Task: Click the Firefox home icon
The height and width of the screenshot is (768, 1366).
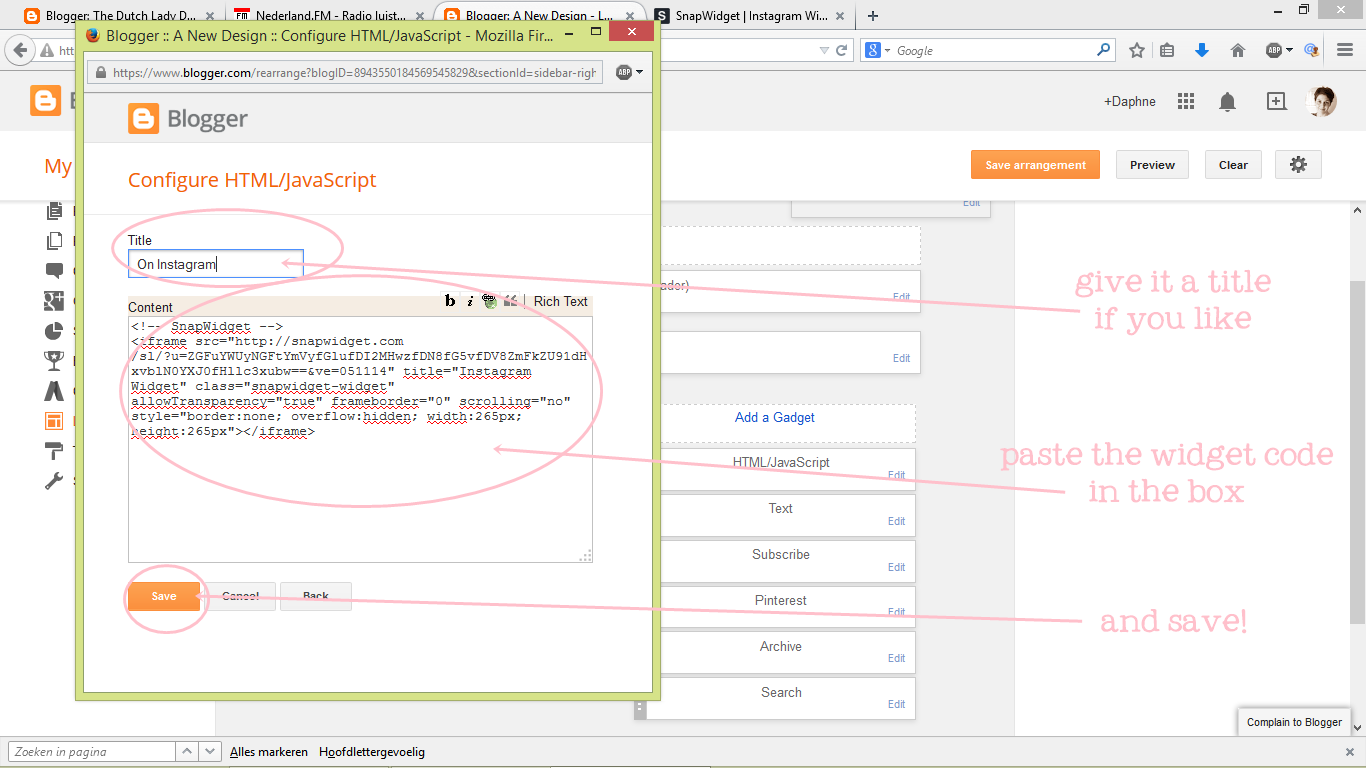Action: (x=1237, y=50)
